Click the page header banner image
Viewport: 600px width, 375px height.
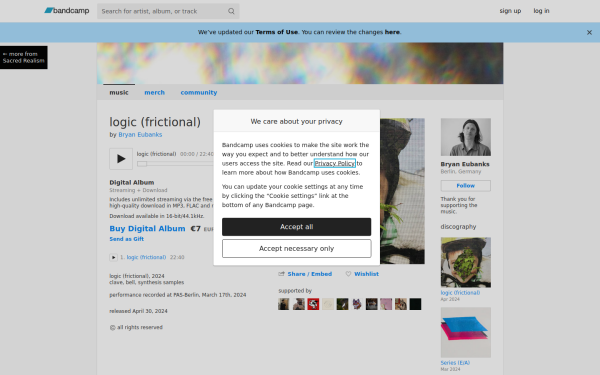coord(300,63)
